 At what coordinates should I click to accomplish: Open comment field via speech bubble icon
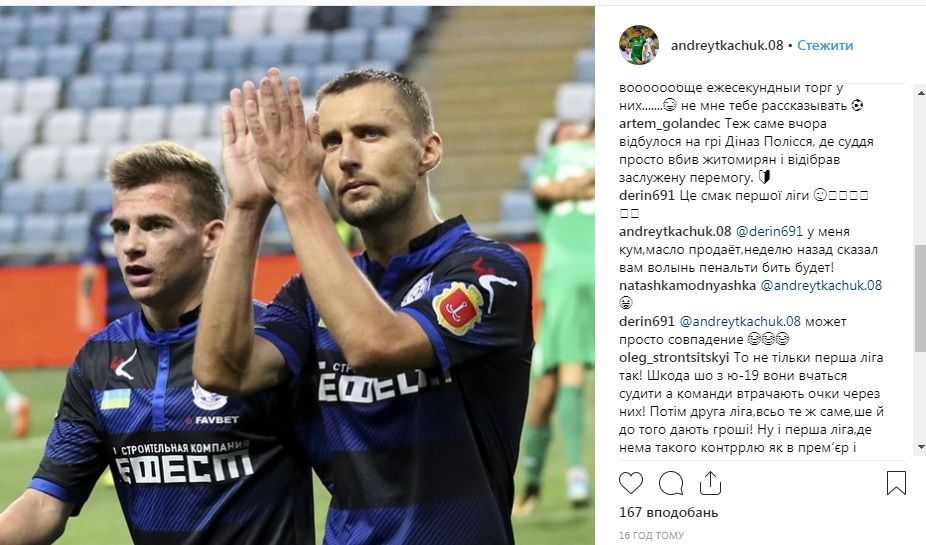[671, 483]
